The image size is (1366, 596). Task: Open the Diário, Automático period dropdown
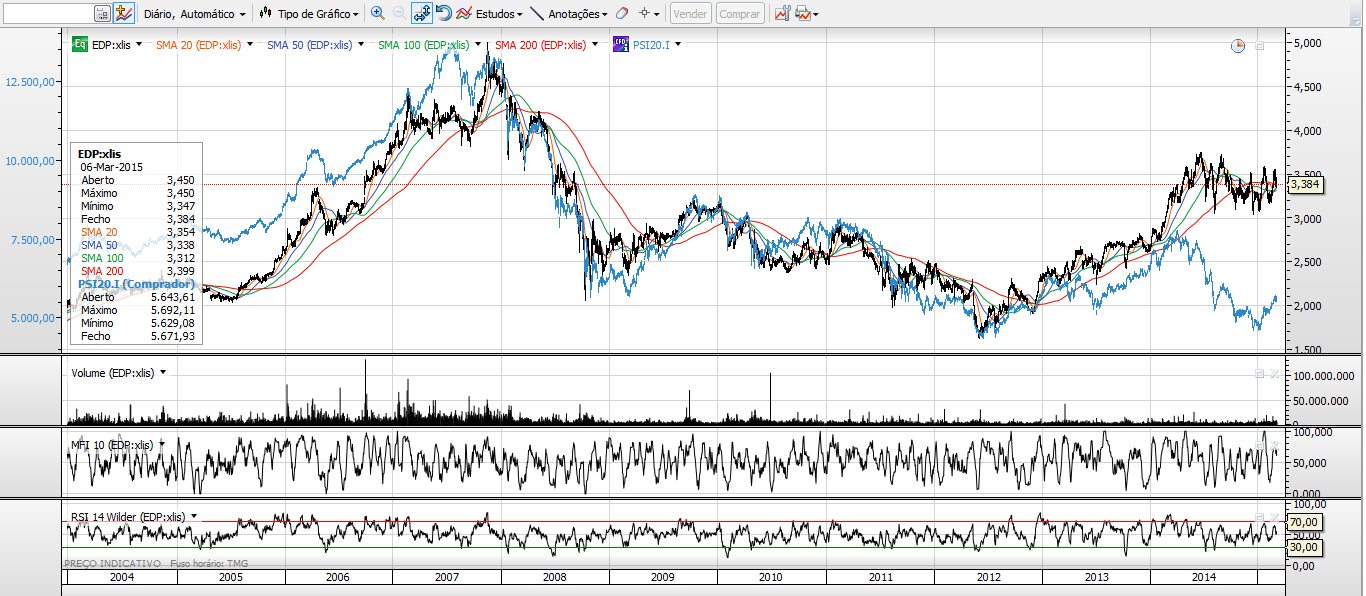195,14
